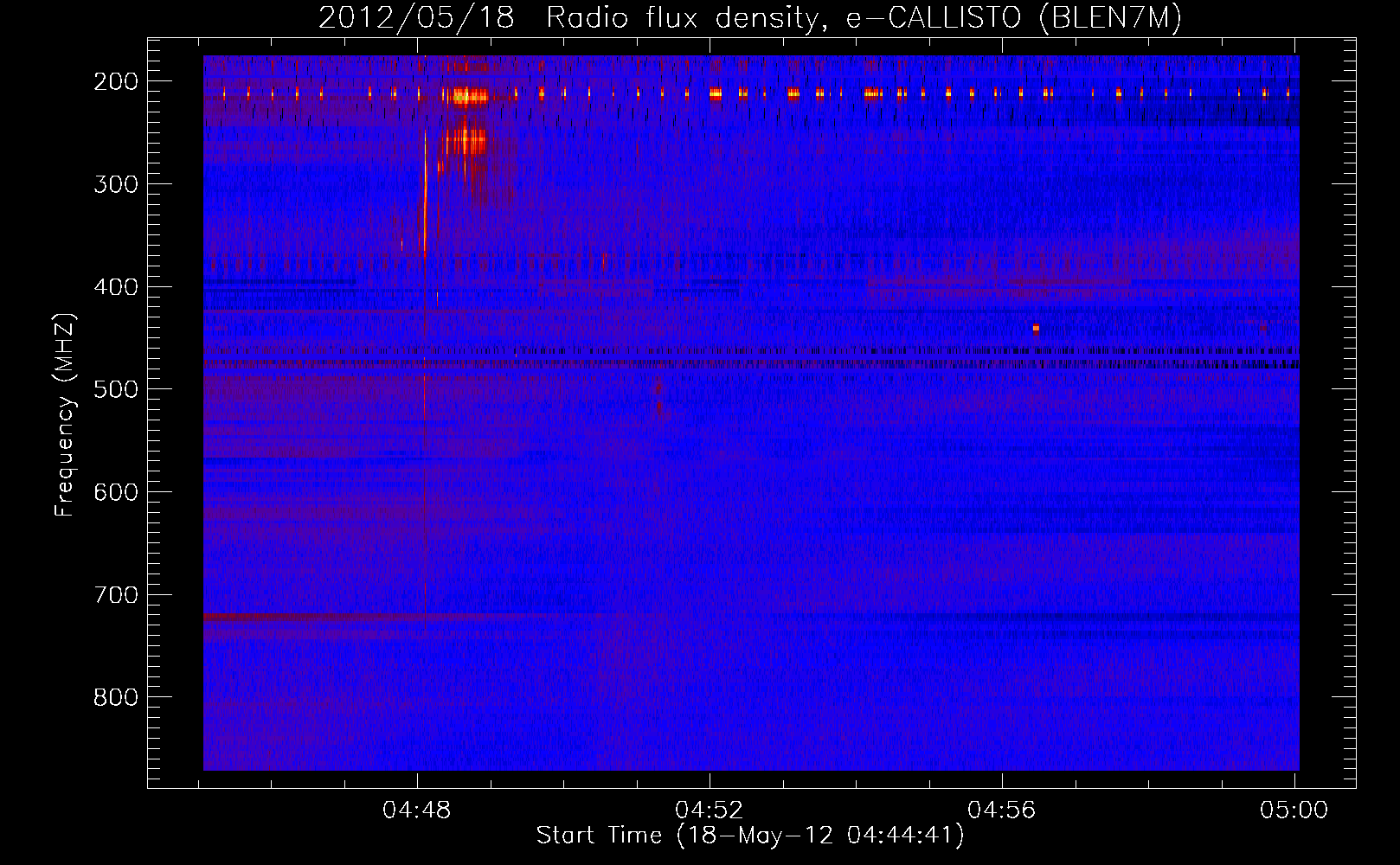The image size is (1400, 865).
Task: Click the bright yellow burst near 200 MHz
Action: (467, 95)
